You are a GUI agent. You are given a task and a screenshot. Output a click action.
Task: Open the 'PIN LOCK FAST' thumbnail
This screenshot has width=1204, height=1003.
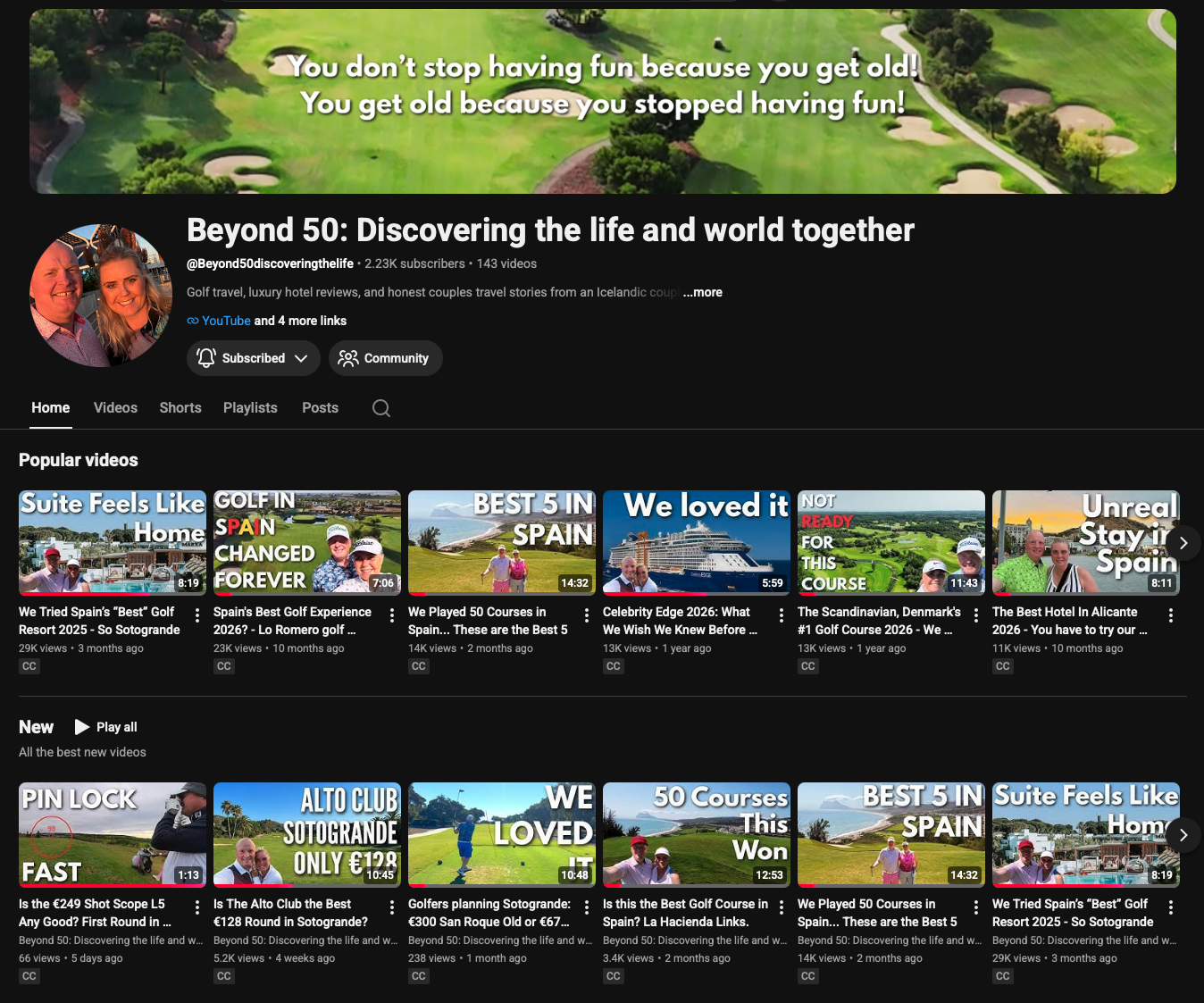(x=113, y=835)
